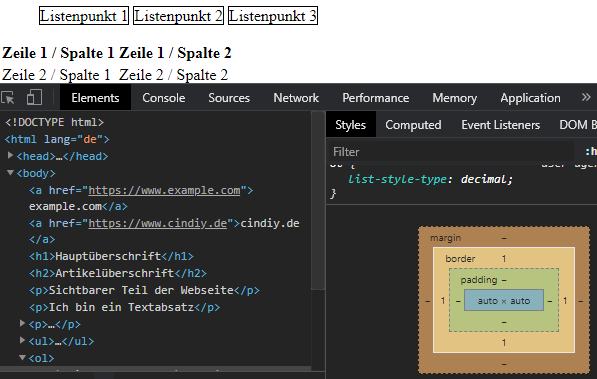The width and height of the screenshot is (597, 379).
Task: Expand the collapsed p element node
Action: click(22, 323)
